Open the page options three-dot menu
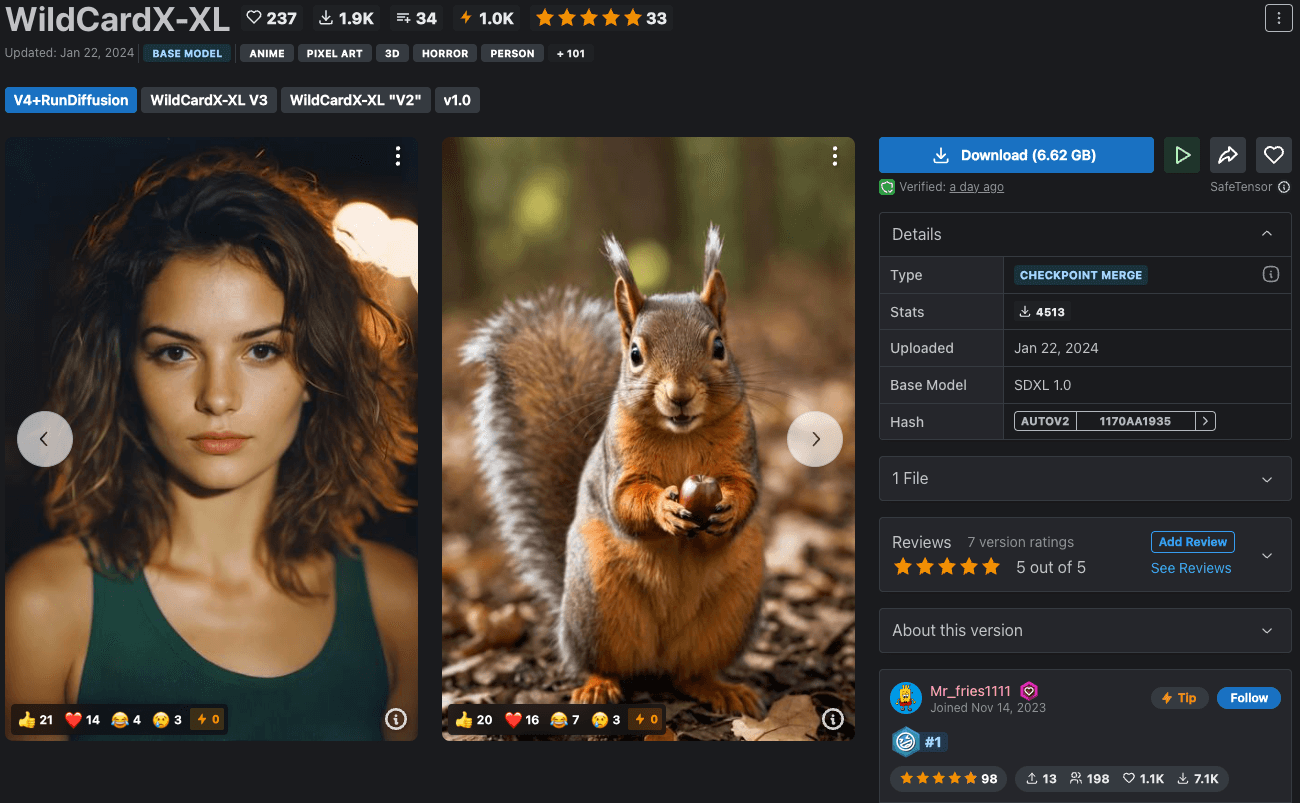 pos(1278,18)
